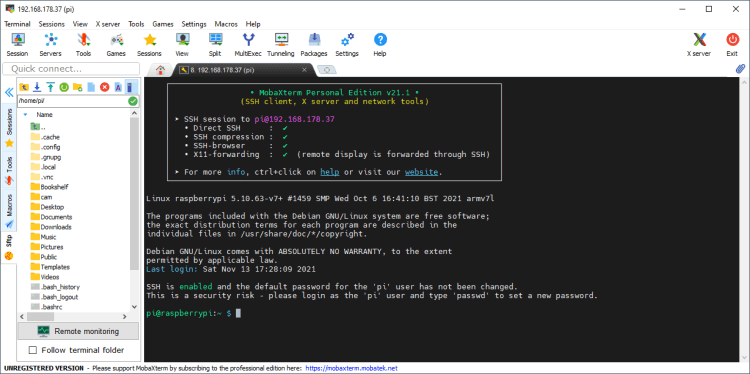Click the rename file icon in SFTP toolbar
The height and width of the screenshot is (374, 750).
(x=118, y=87)
